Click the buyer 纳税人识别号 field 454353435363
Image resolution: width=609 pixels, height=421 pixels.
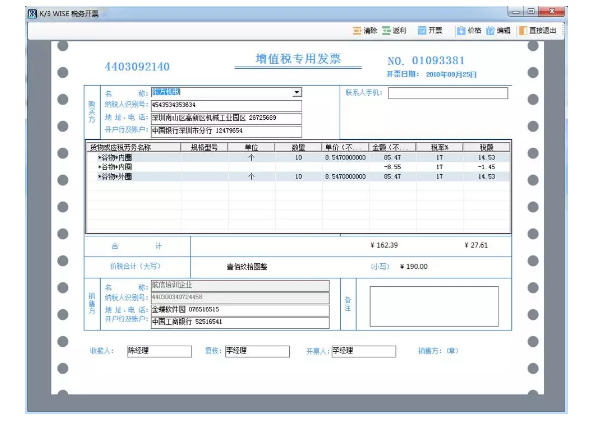point(226,105)
